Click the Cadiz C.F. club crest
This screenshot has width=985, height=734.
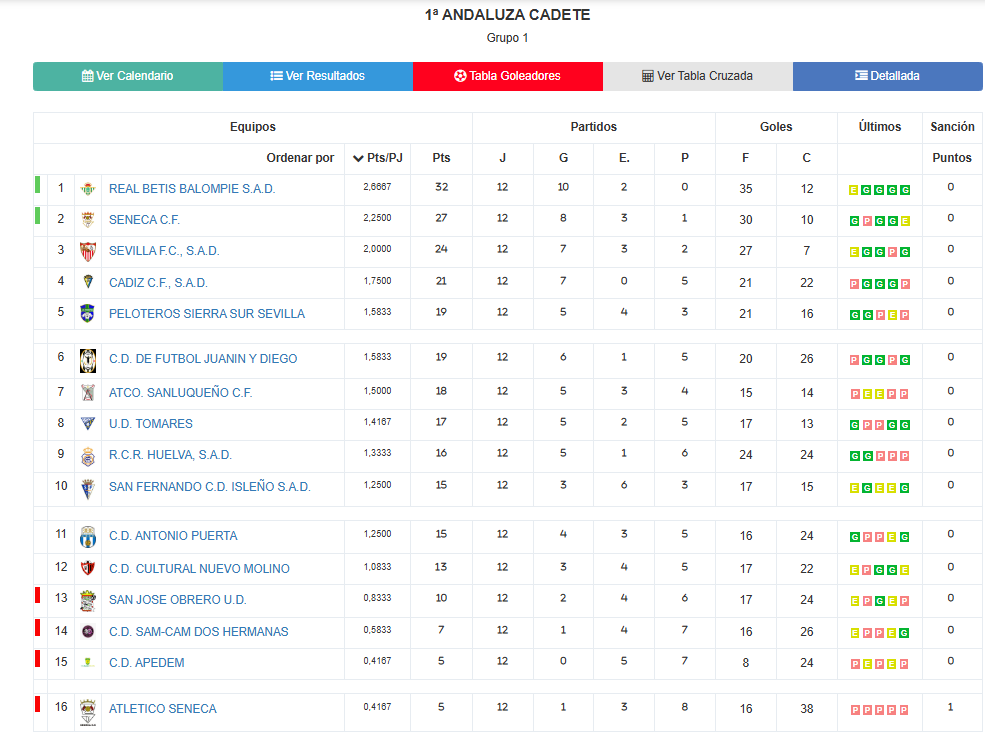coord(88,282)
